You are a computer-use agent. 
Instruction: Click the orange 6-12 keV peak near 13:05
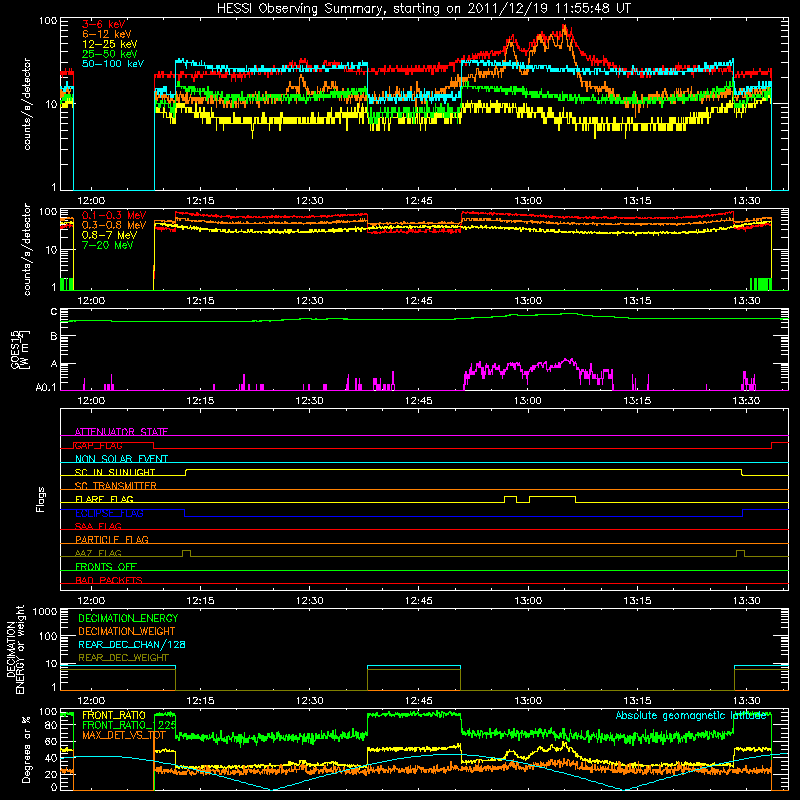pos(564,27)
